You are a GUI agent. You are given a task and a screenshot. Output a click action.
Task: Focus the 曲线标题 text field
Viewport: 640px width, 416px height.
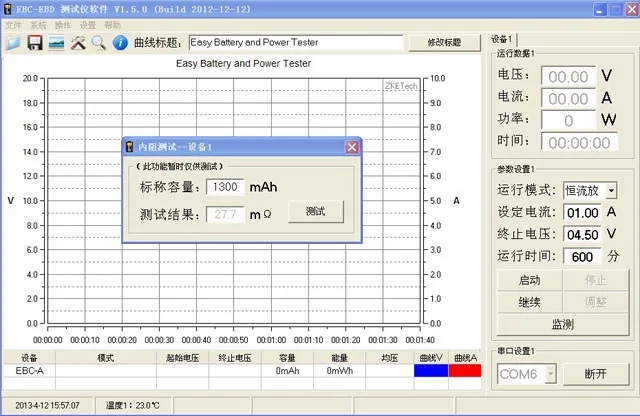click(x=296, y=42)
